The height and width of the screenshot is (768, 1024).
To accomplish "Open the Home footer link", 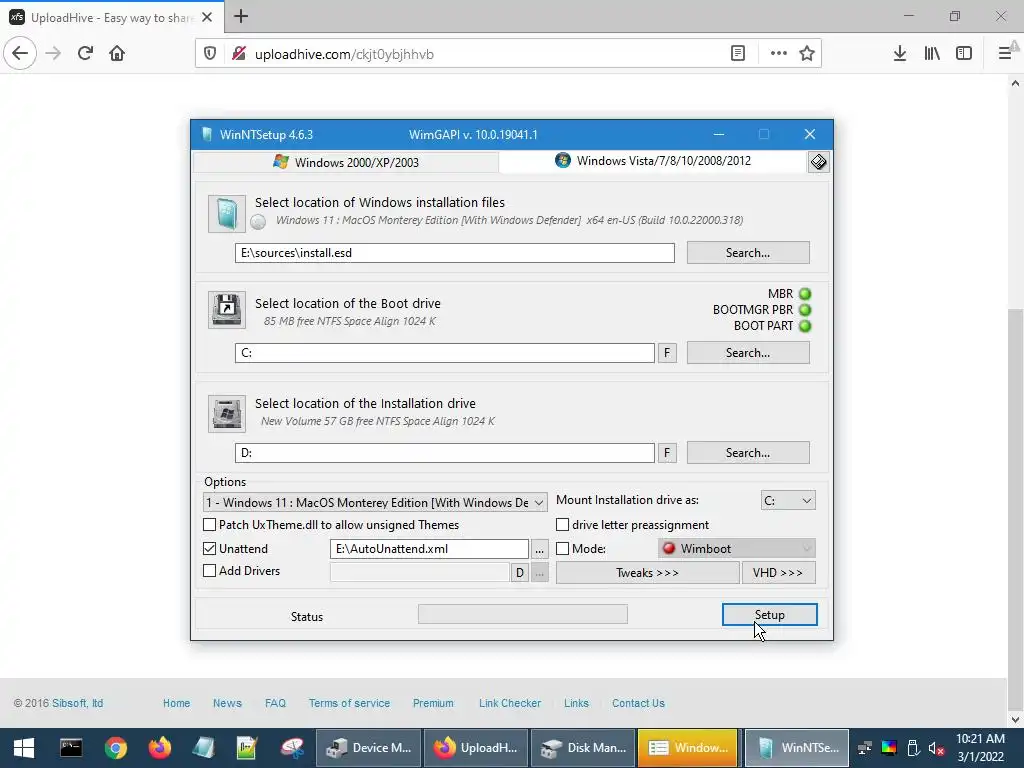I will click(176, 703).
